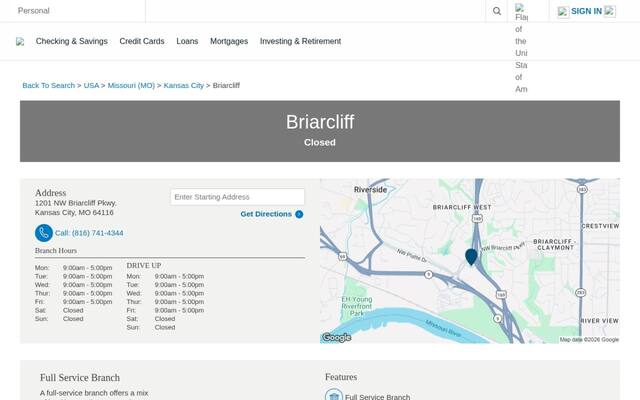Screen dimensions: 640x400
Task: Open the Credit Cards menu
Action: pos(142,41)
